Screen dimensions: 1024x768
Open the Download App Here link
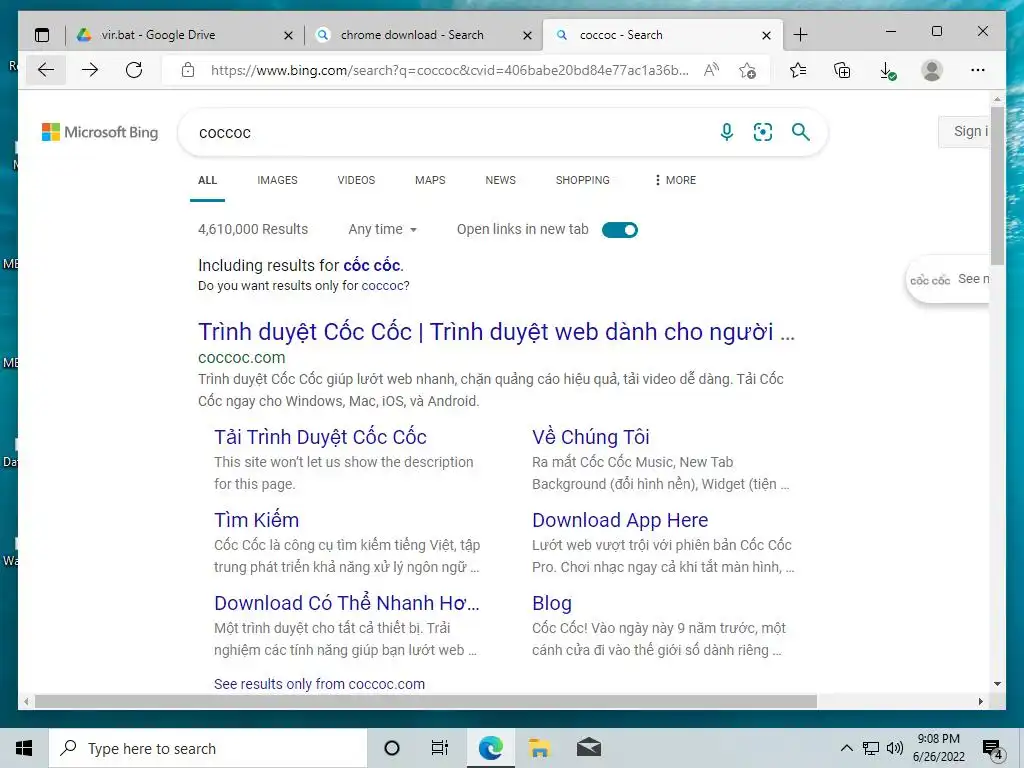point(620,520)
